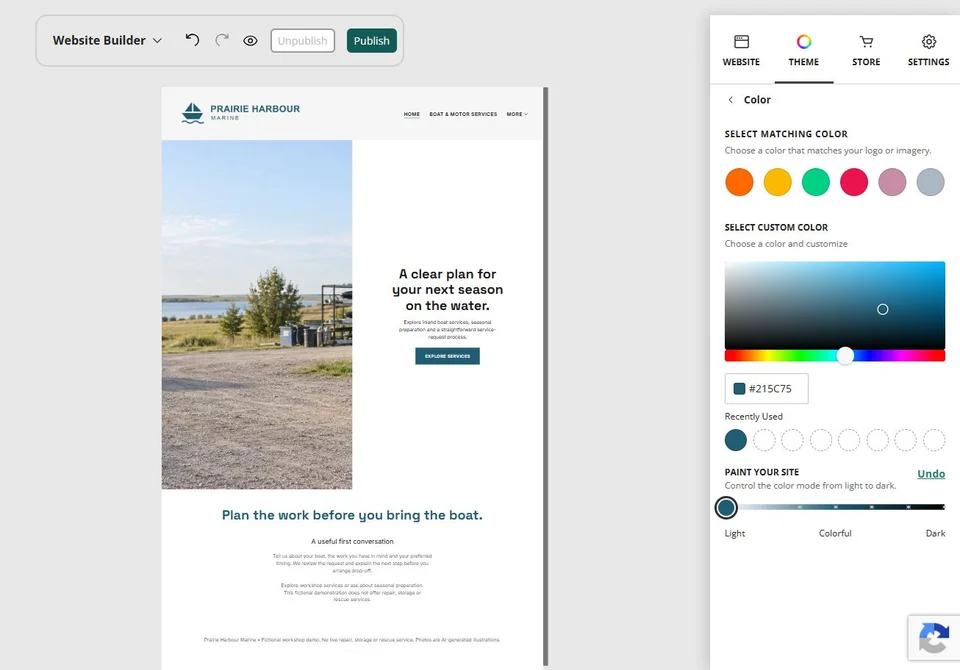Click Home in the site preview navigation
960x670 pixels.
click(411, 114)
